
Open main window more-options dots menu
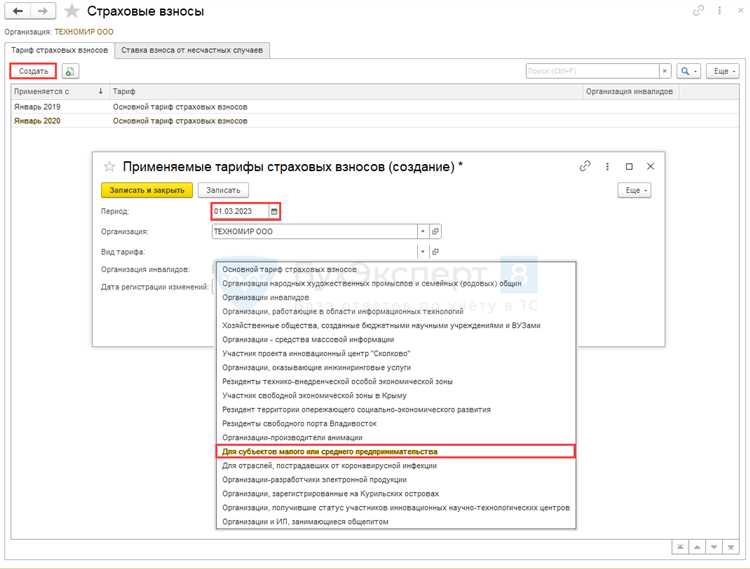click(719, 11)
